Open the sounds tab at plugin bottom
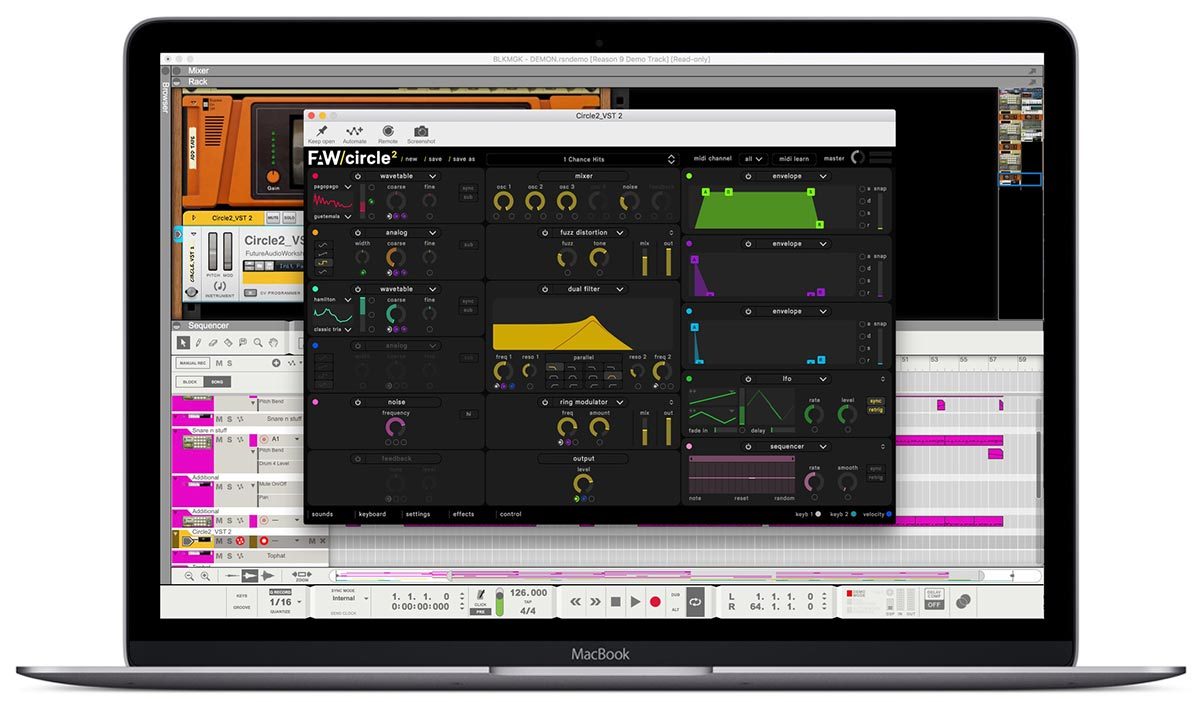The image size is (1200, 702). click(x=322, y=514)
